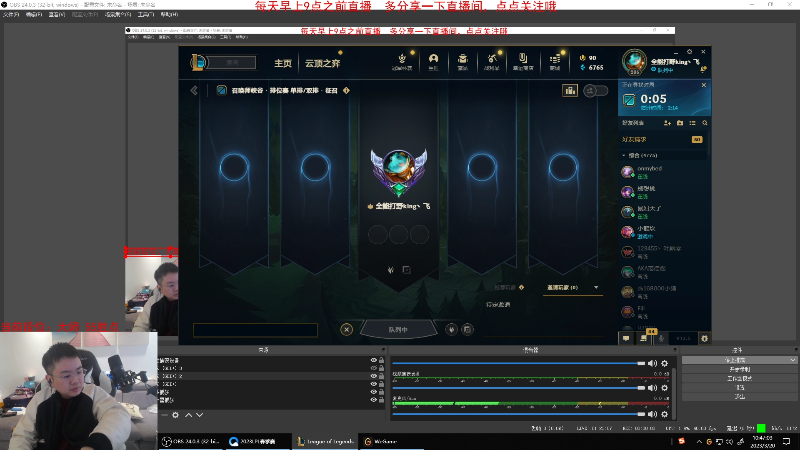Open the 好友请求 friend requests row
The width and height of the screenshot is (800, 450).
click(663, 139)
